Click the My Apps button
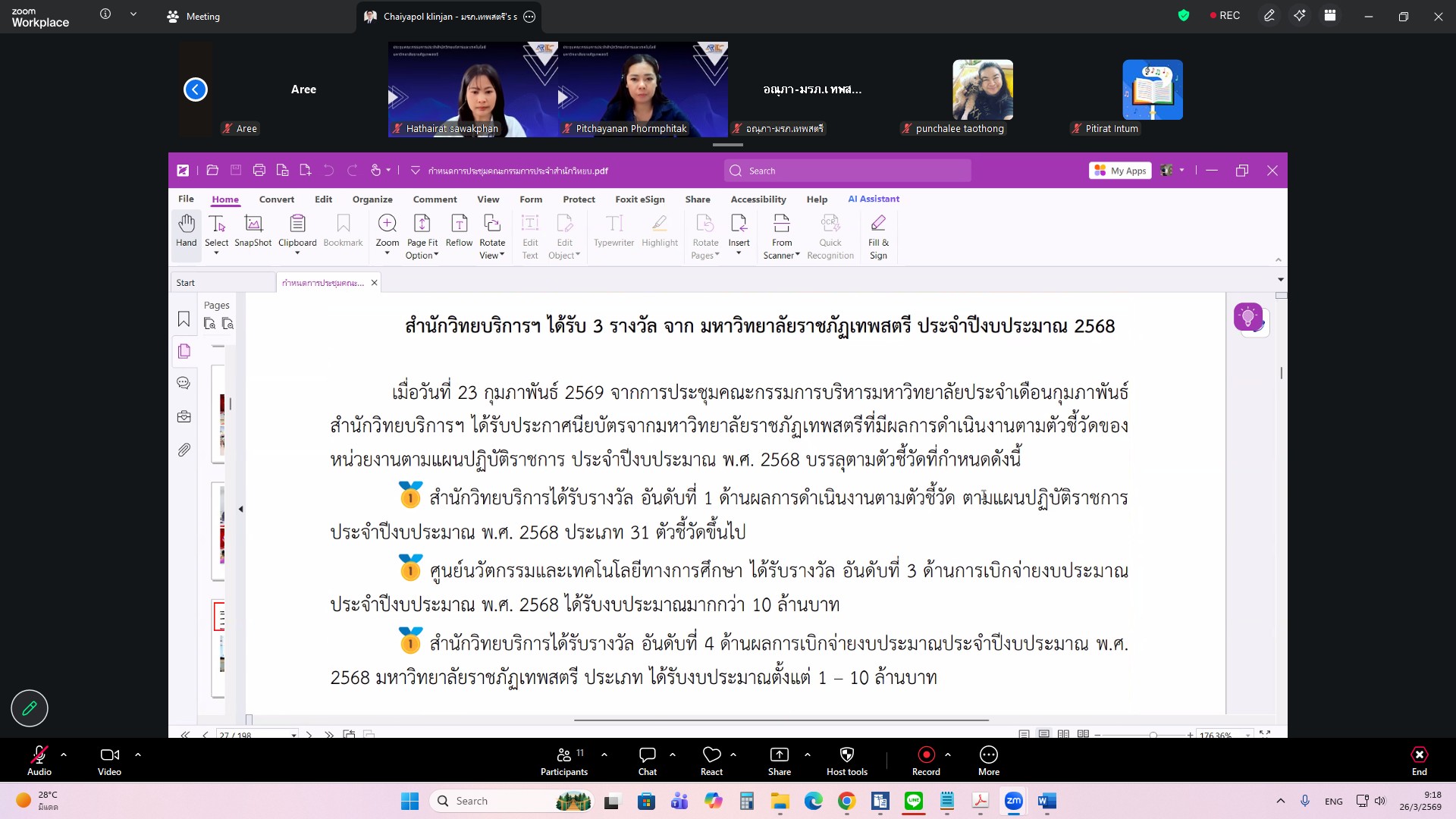The width and height of the screenshot is (1456, 819). [x=1120, y=171]
